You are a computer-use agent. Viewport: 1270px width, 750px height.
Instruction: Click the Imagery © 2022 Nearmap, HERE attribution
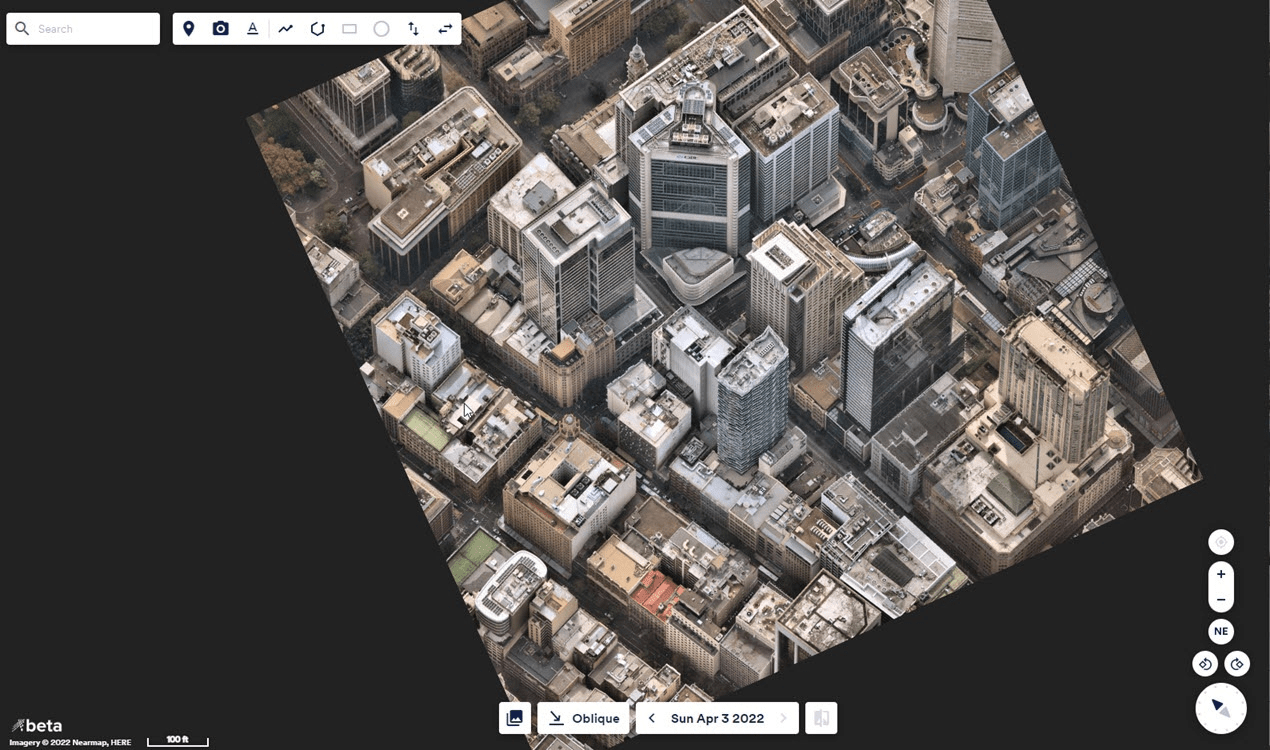pos(70,742)
